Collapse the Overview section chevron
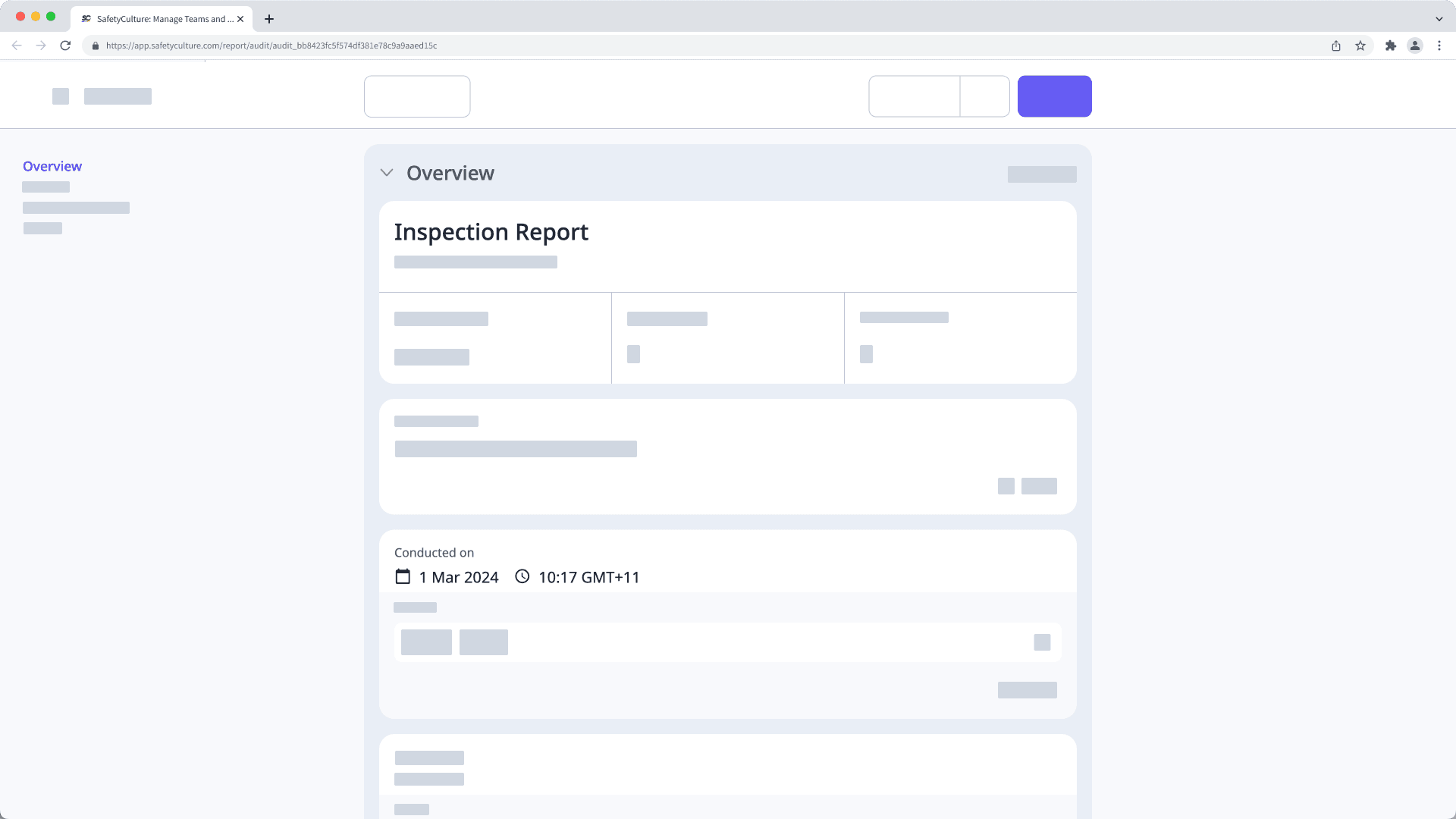Viewport: 1456px width, 819px height. tap(387, 173)
